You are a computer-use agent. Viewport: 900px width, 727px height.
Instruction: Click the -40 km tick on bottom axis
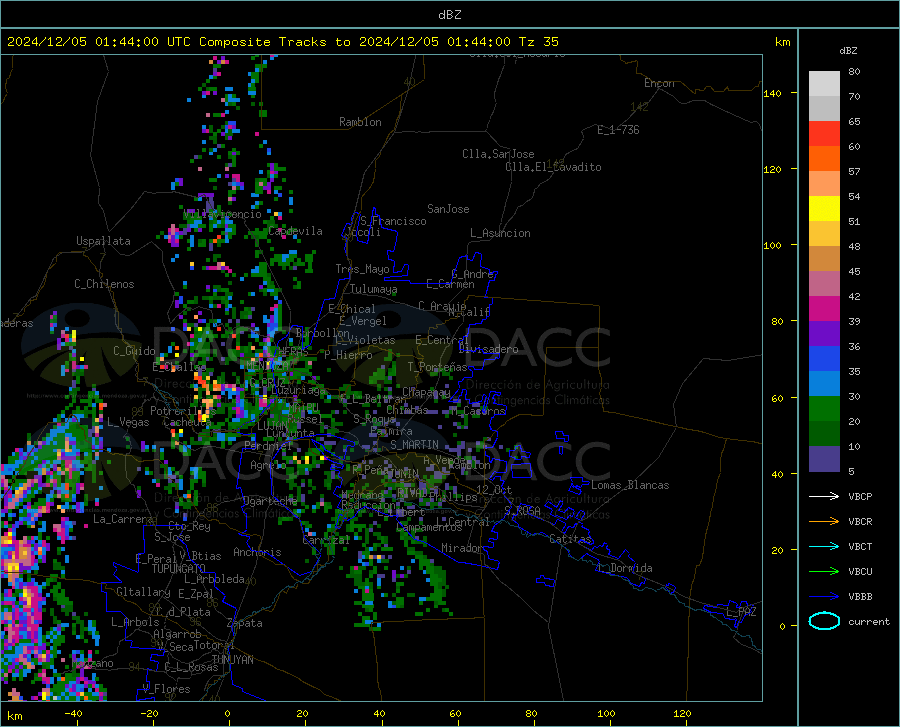tap(73, 713)
